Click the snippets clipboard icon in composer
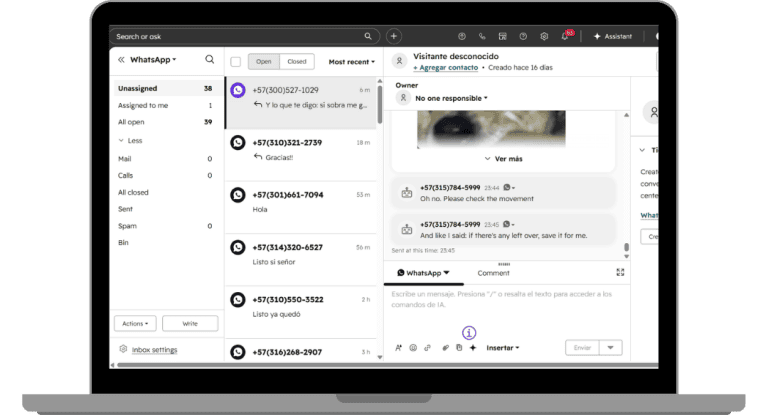Viewport: 768px width, 415px height. coord(459,348)
